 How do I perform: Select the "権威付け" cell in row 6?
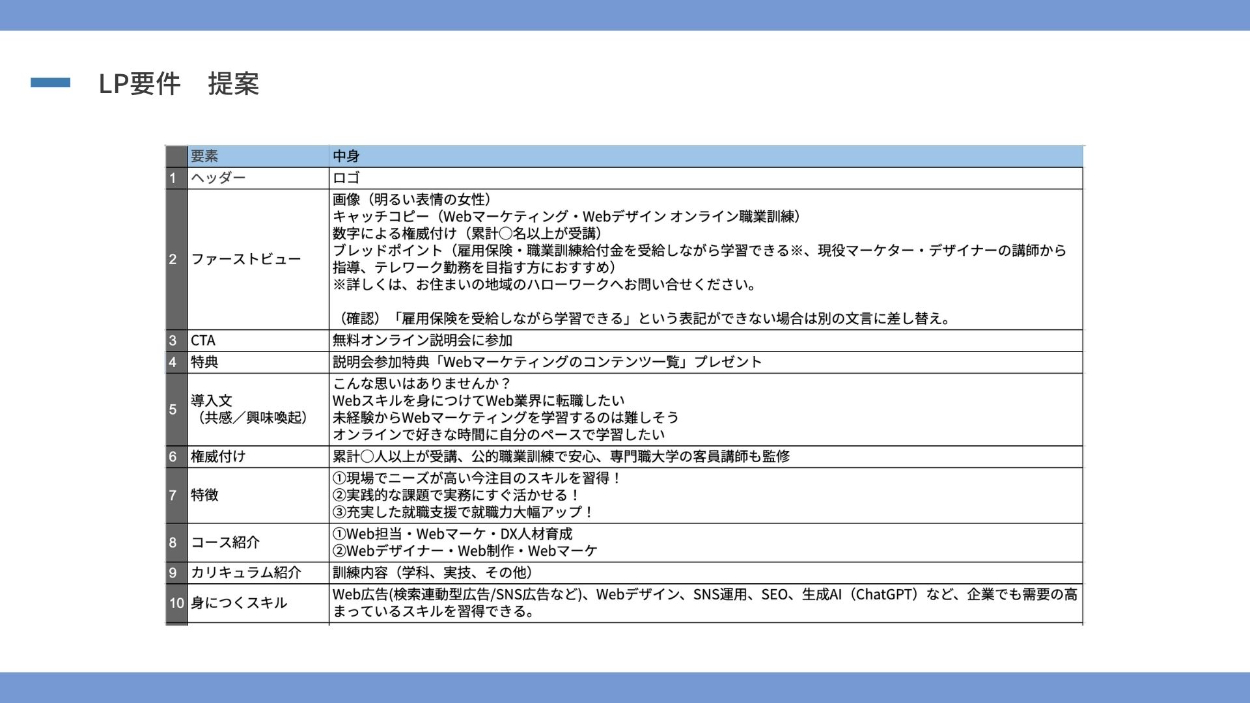(257, 456)
